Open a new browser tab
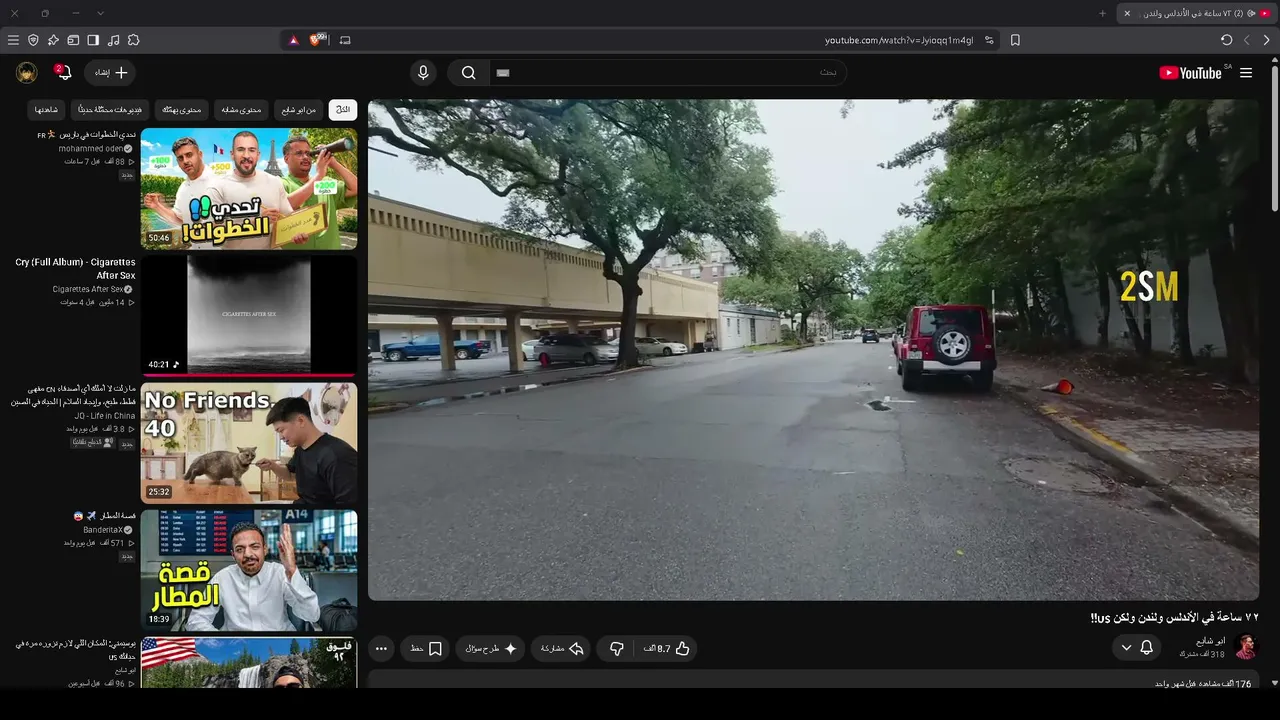 (1103, 13)
